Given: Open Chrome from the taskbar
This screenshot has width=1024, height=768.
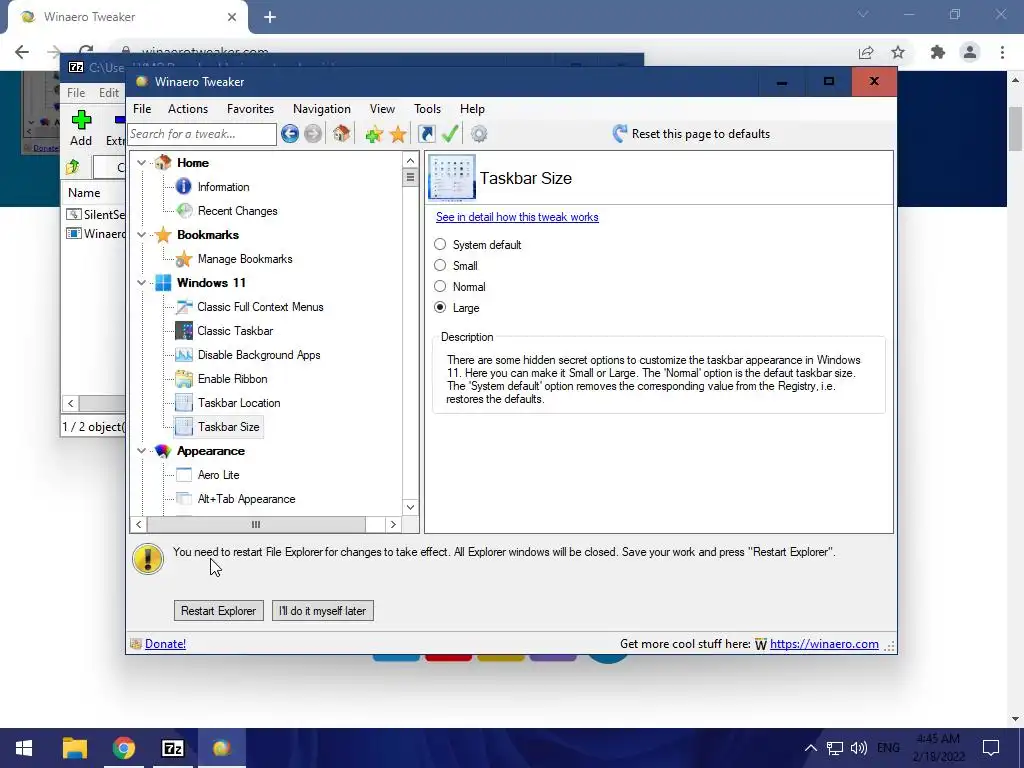Looking at the screenshot, I should [123, 748].
